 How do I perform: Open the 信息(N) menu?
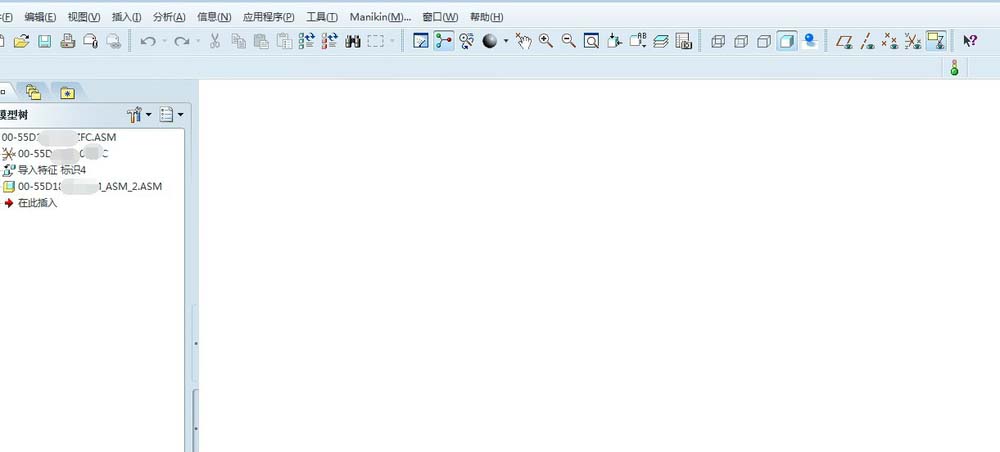(x=214, y=17)
